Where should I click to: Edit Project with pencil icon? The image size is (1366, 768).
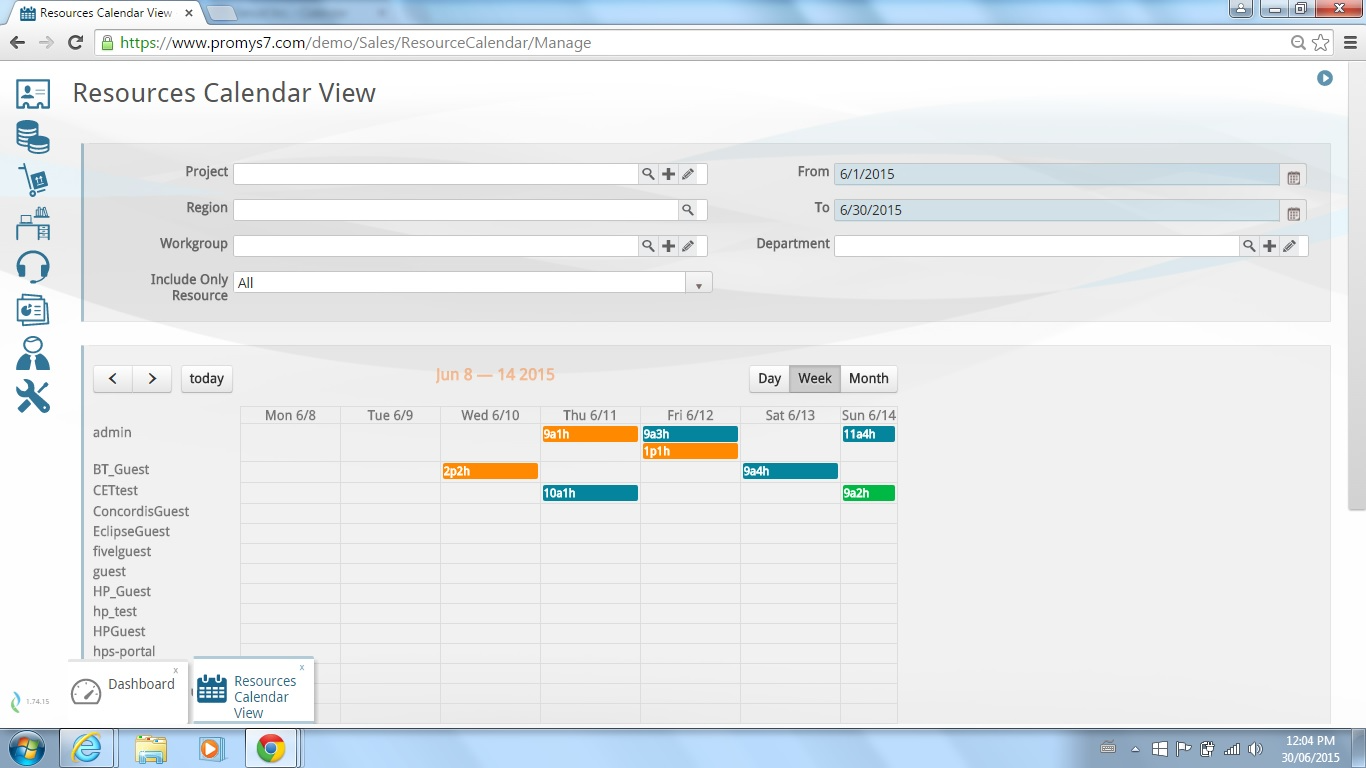pyautogui.click(x=688, y=174)
